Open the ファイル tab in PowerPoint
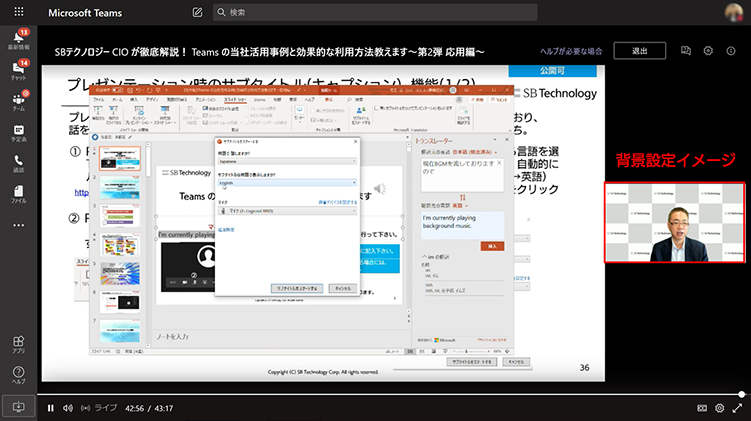The width and height of the screenshot is (751, 421). (98, 100)
